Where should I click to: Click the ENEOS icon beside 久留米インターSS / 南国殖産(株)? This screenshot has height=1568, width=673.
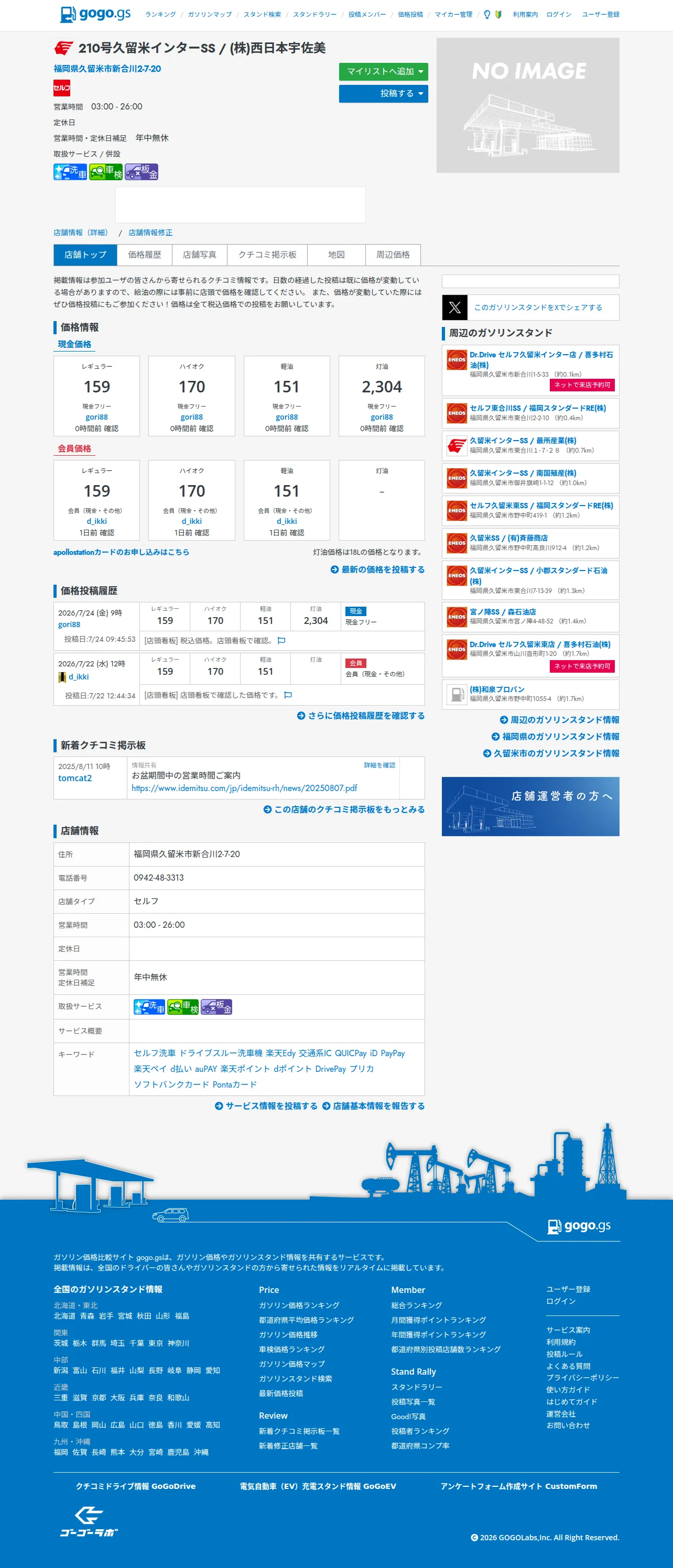point(457,478)
